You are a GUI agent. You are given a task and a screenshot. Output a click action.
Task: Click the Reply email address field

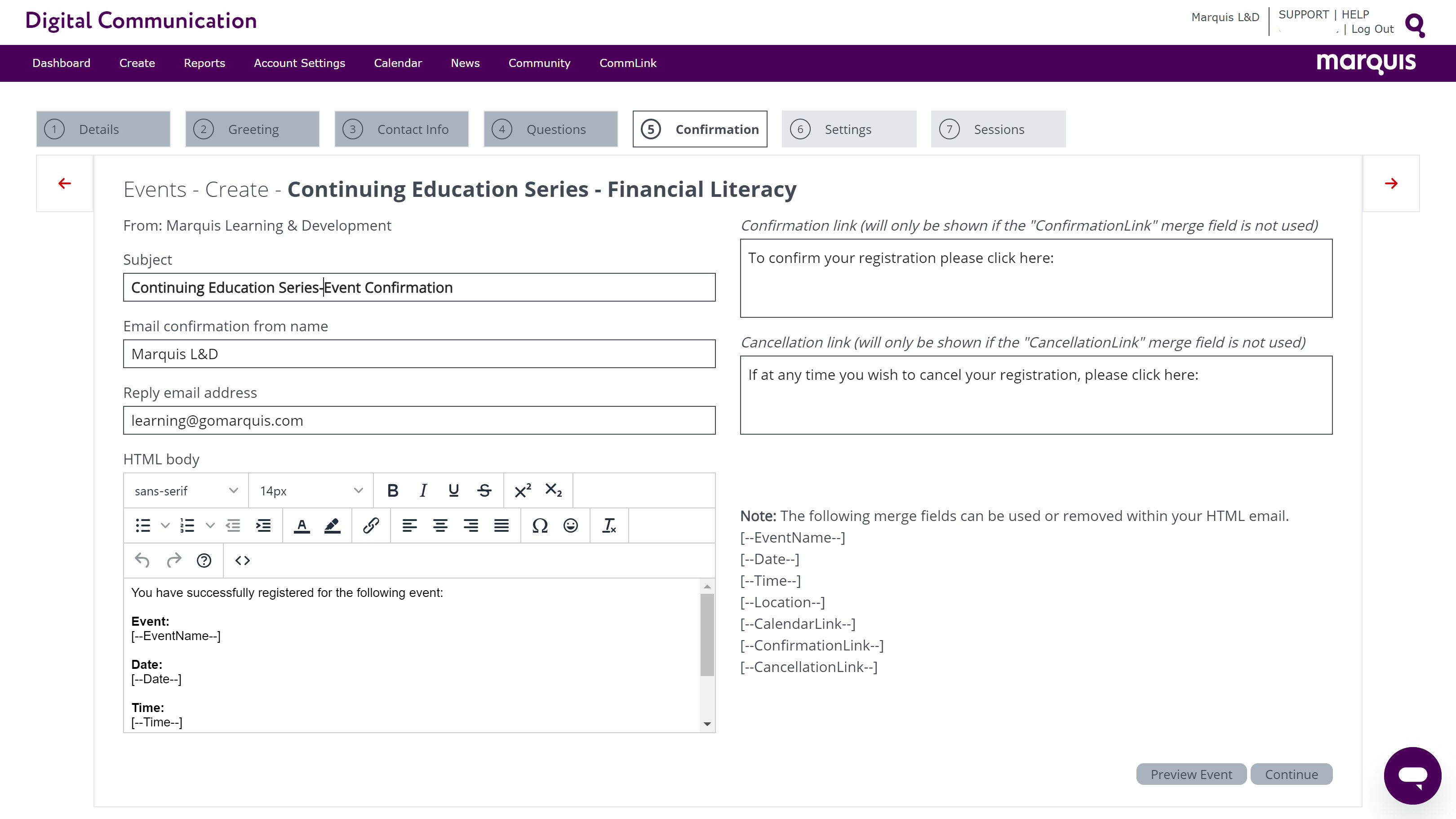[419, 421]
